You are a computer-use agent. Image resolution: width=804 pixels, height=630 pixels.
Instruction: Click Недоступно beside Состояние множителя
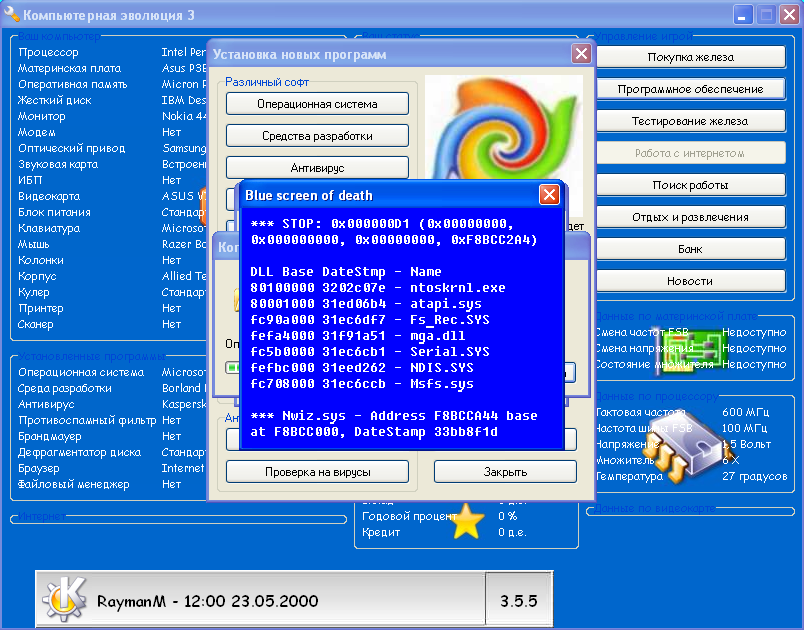coord(754,364)
